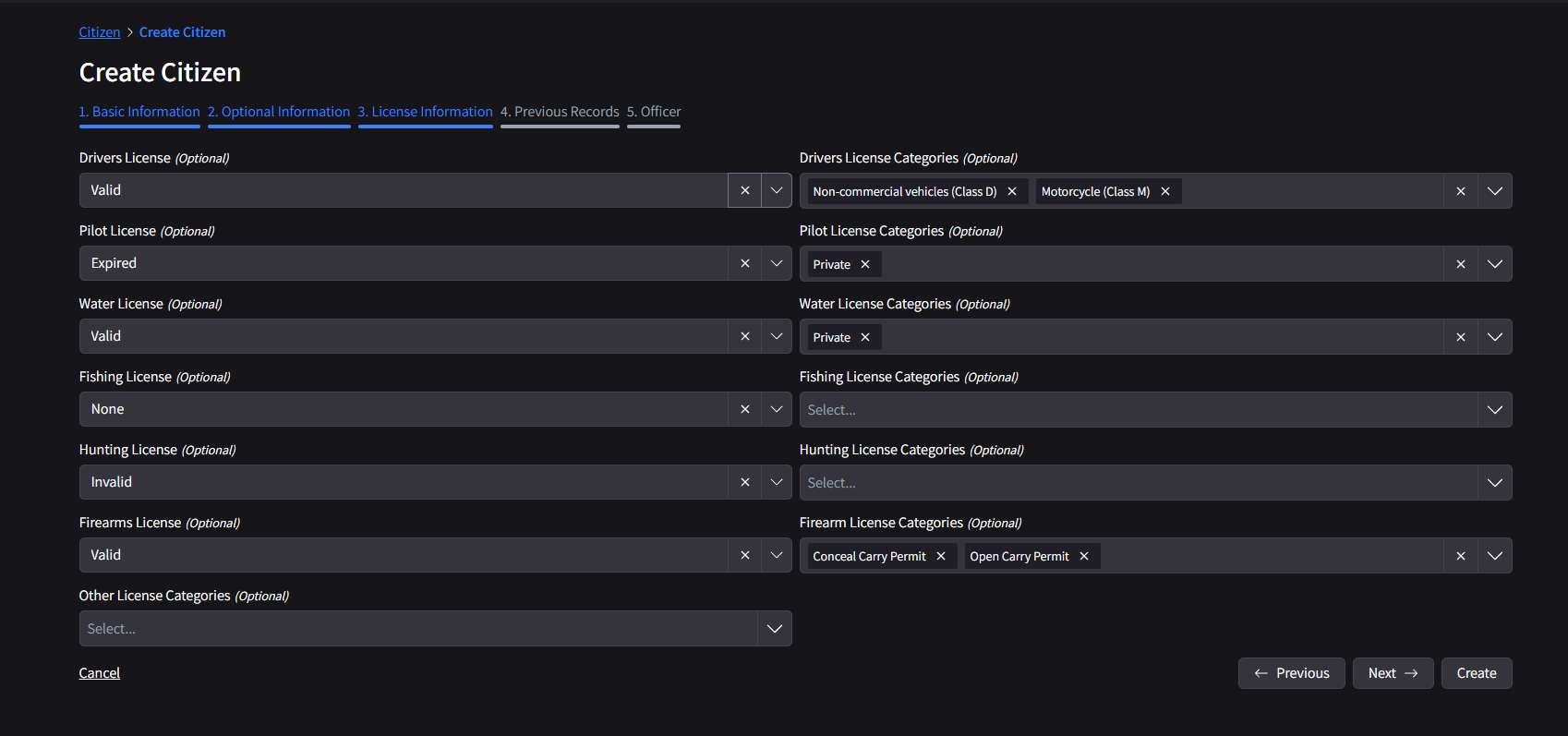Image resolution: width=1568 pixels, height=736 pixels.
Task: Open the Fishing License Categories dropdown
Action: pos(1494,410)
